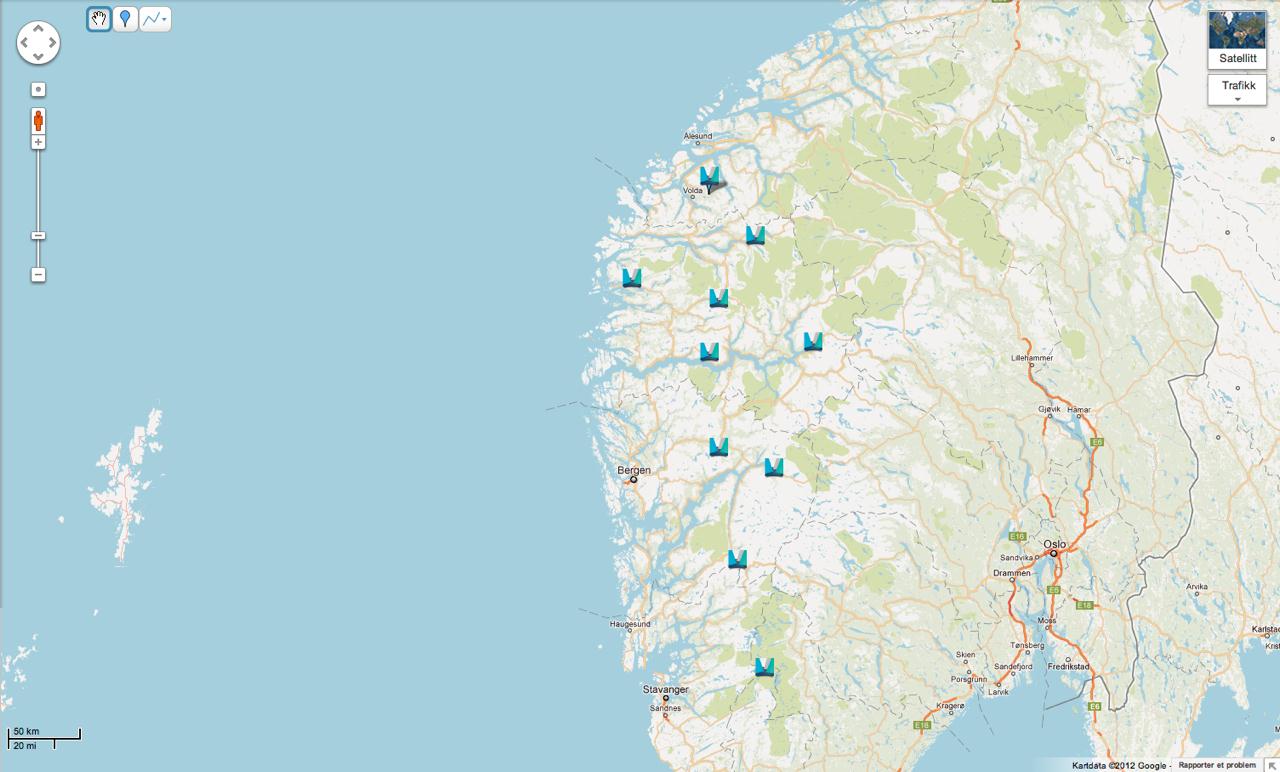This screenshot has height=772, width=1280.
Task: Click the Lillehammer town label
Action: tap(1033, 356)
